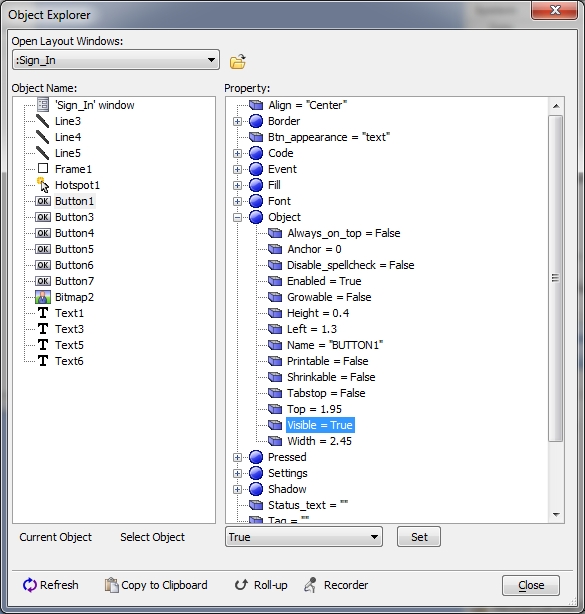Click the OK icon next to Button3
The image size is (585, 614).
(43, 217)
